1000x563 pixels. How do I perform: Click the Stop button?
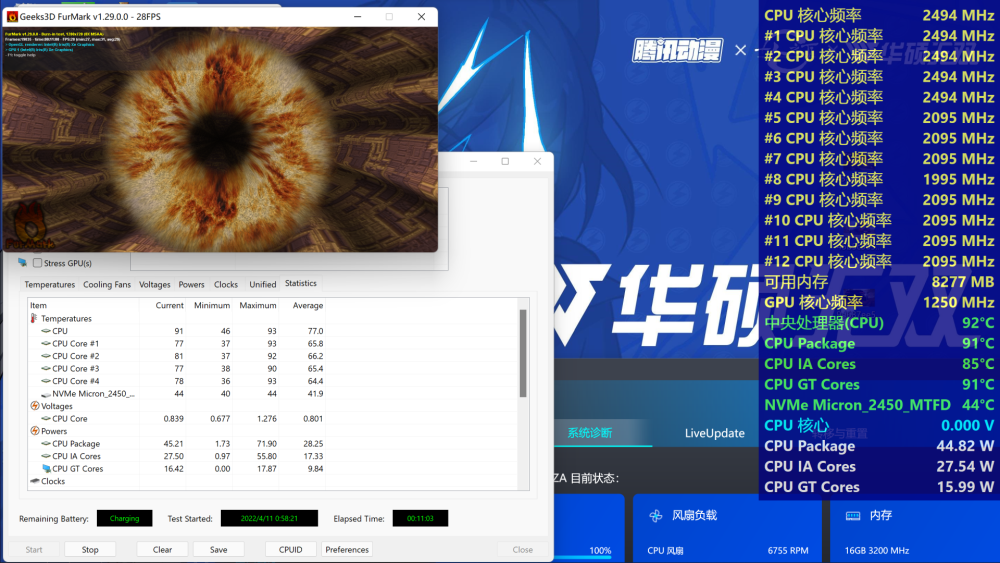[x=90, y=550]
